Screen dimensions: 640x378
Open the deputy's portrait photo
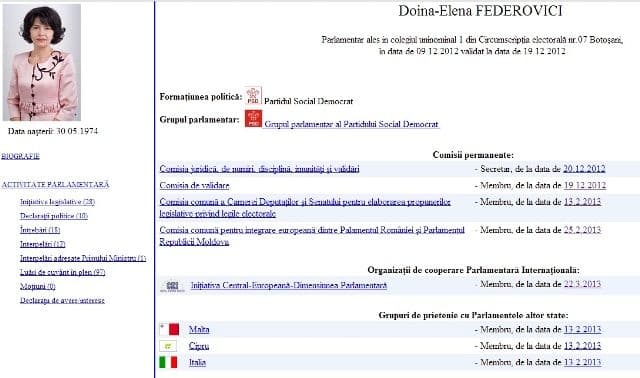pos(42,62)
